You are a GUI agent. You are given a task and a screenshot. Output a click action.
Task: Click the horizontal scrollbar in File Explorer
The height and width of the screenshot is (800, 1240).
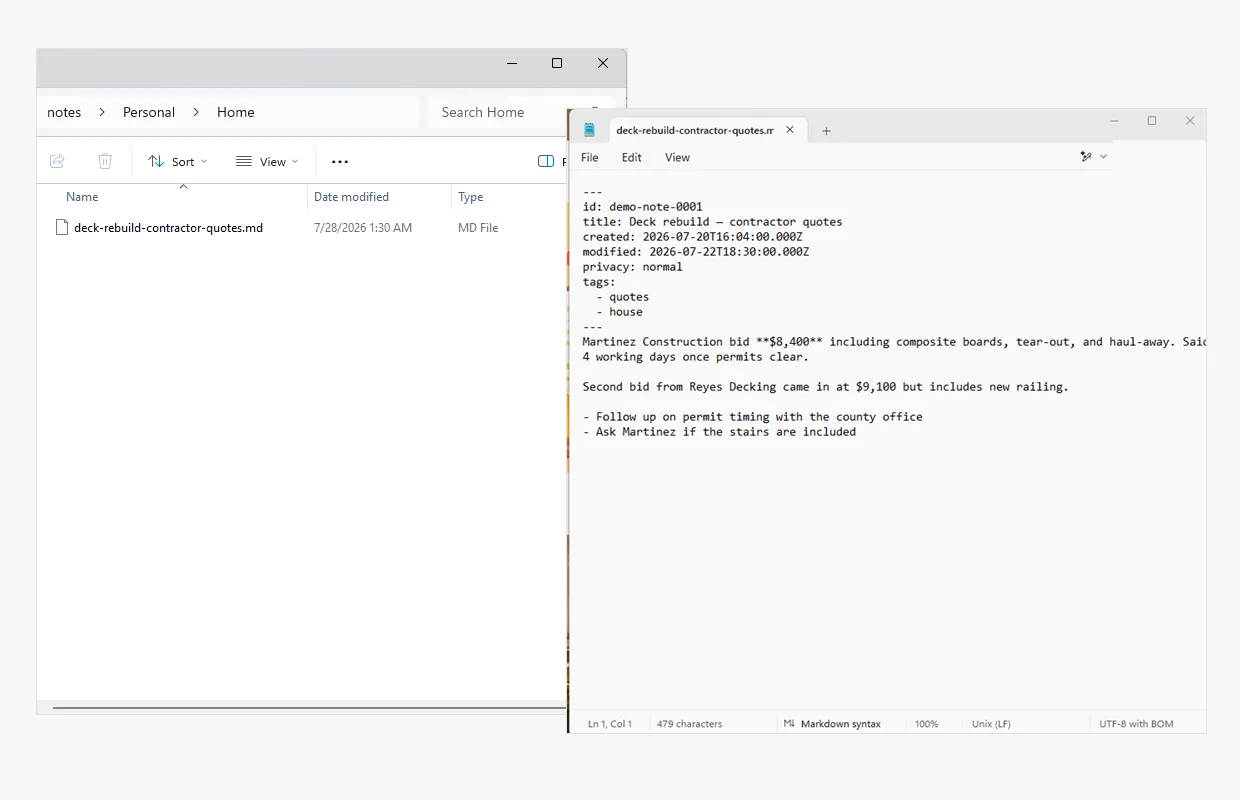pos(309,708)
